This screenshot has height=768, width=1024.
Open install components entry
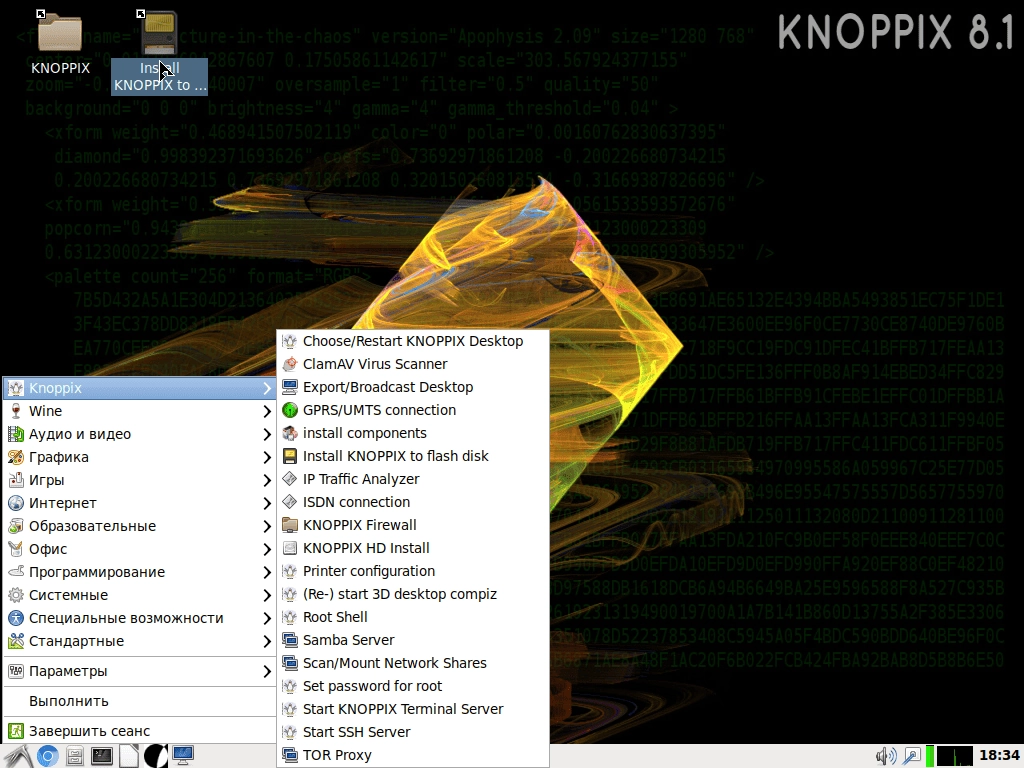click(x=413, y=433)
